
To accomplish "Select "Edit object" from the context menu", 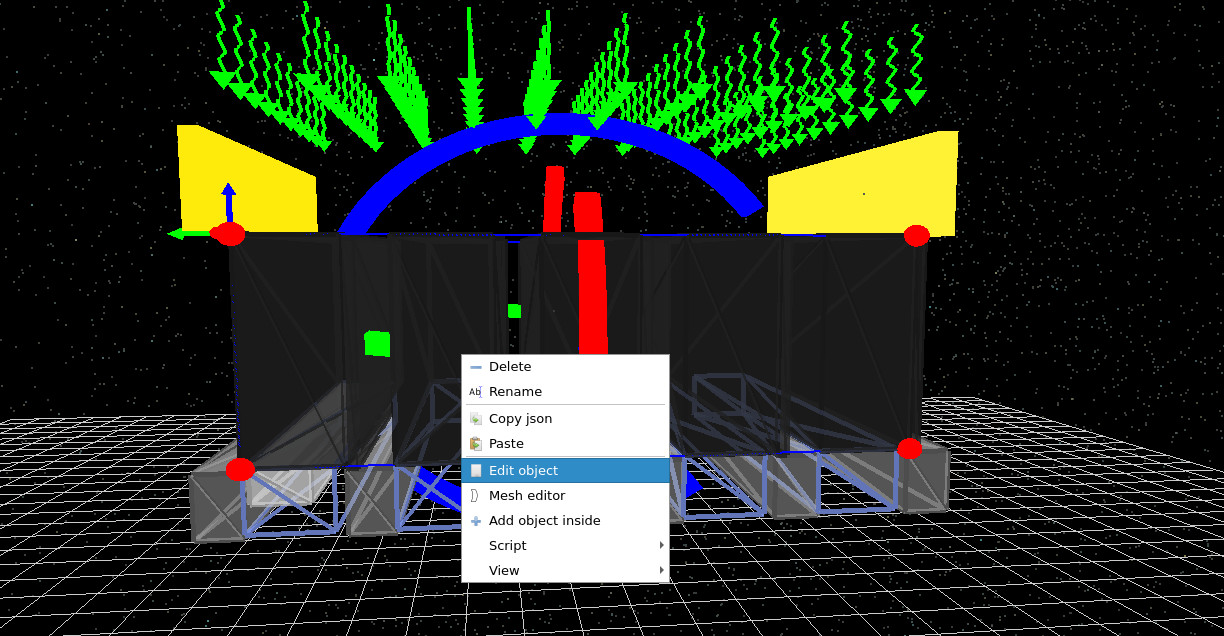I will tap(523, 470).
